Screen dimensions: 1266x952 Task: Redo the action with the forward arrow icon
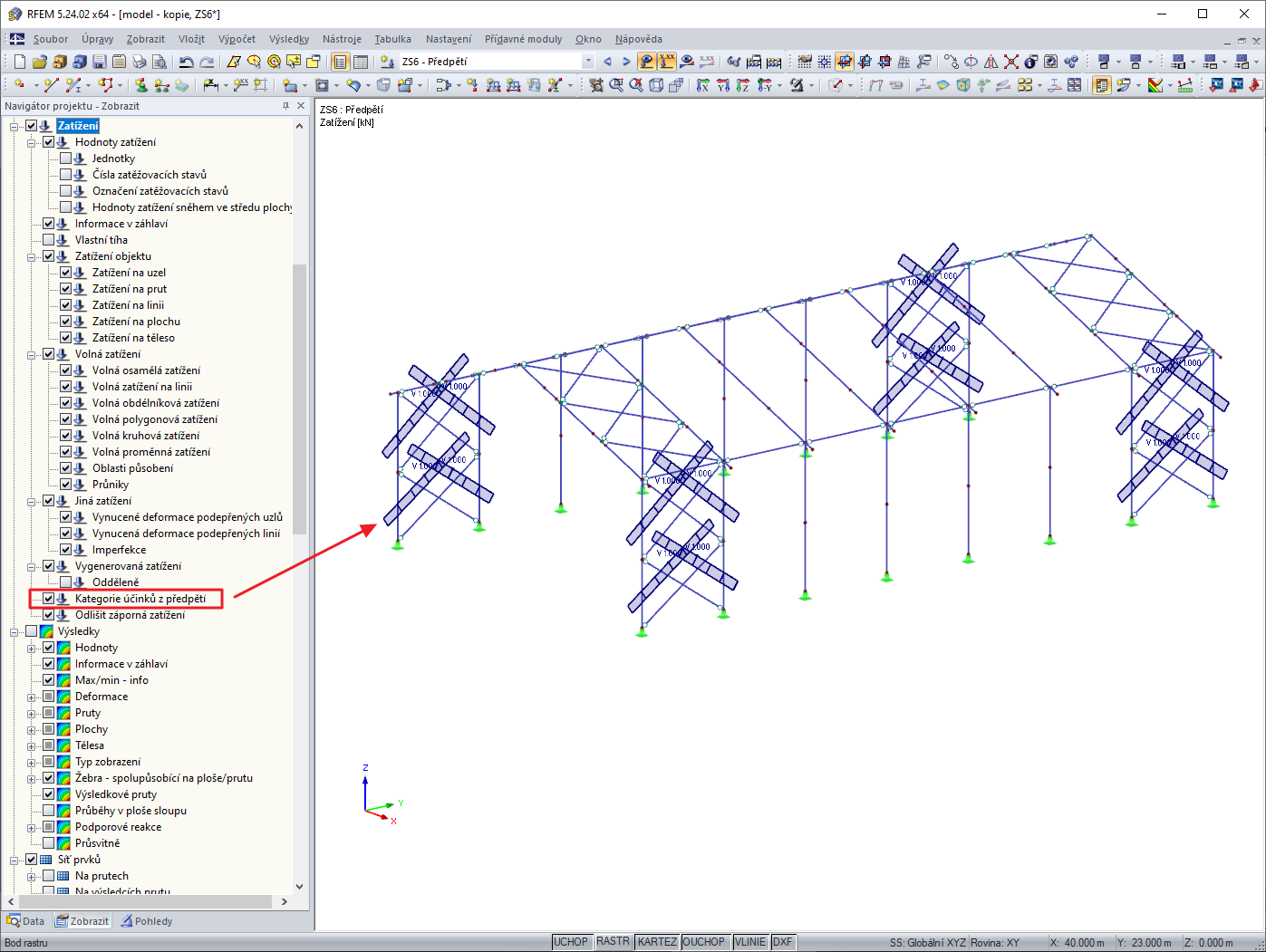coord(207,62)
